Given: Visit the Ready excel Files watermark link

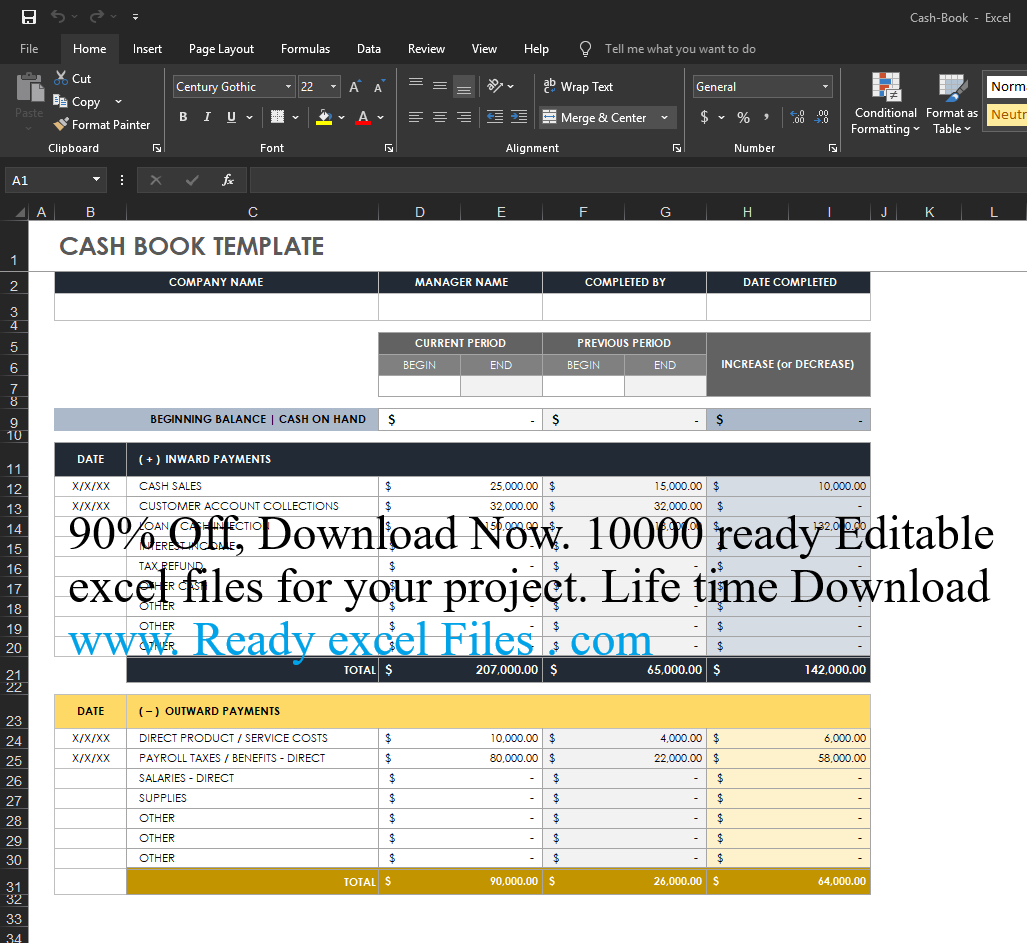Looking at the screenshot, I should tap(352, 641).
